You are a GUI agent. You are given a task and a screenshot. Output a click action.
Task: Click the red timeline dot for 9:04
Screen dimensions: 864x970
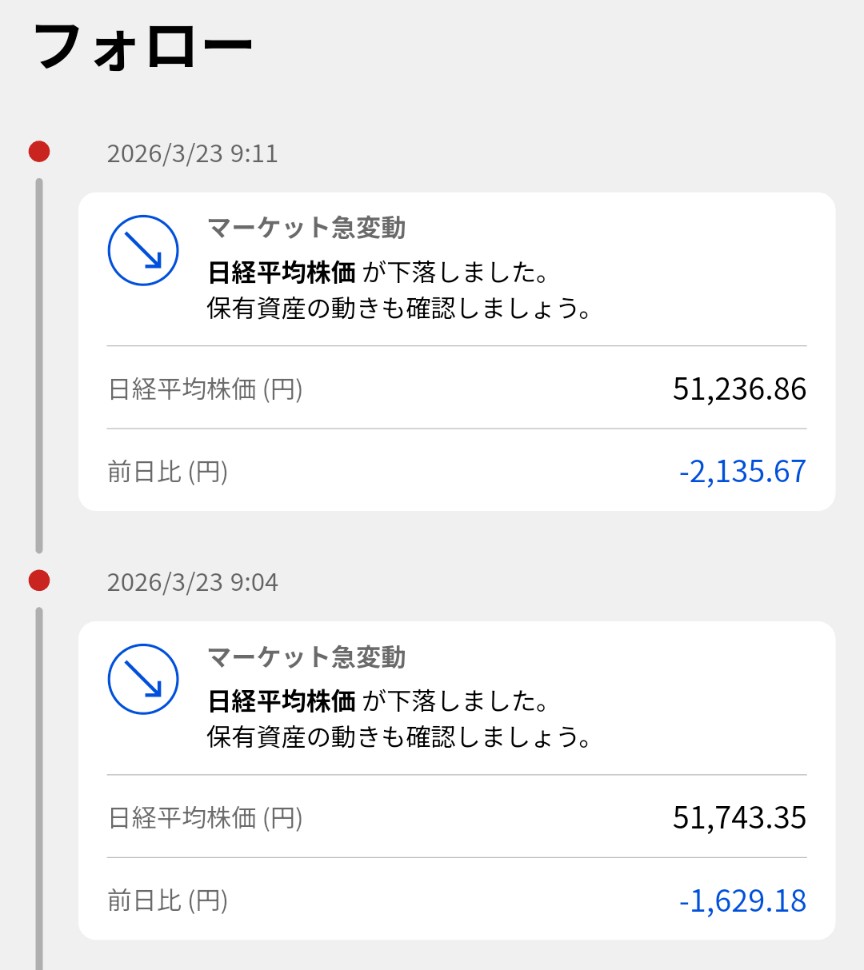(x=39, y=580)
